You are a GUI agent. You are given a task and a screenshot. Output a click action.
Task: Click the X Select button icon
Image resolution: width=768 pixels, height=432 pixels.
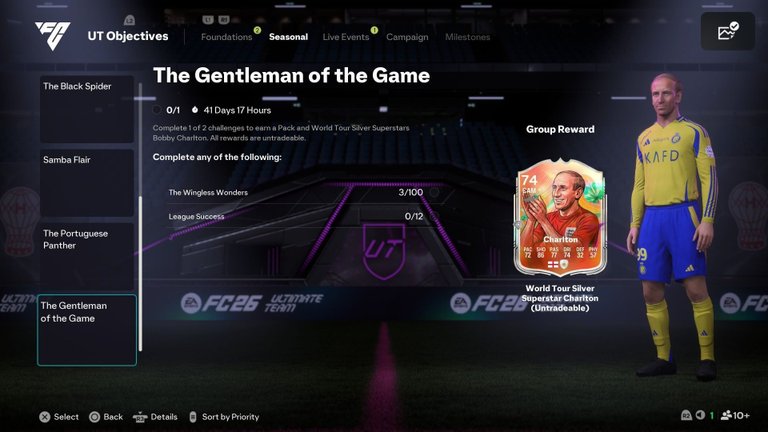pyautogui.click(x=45, y=417)
